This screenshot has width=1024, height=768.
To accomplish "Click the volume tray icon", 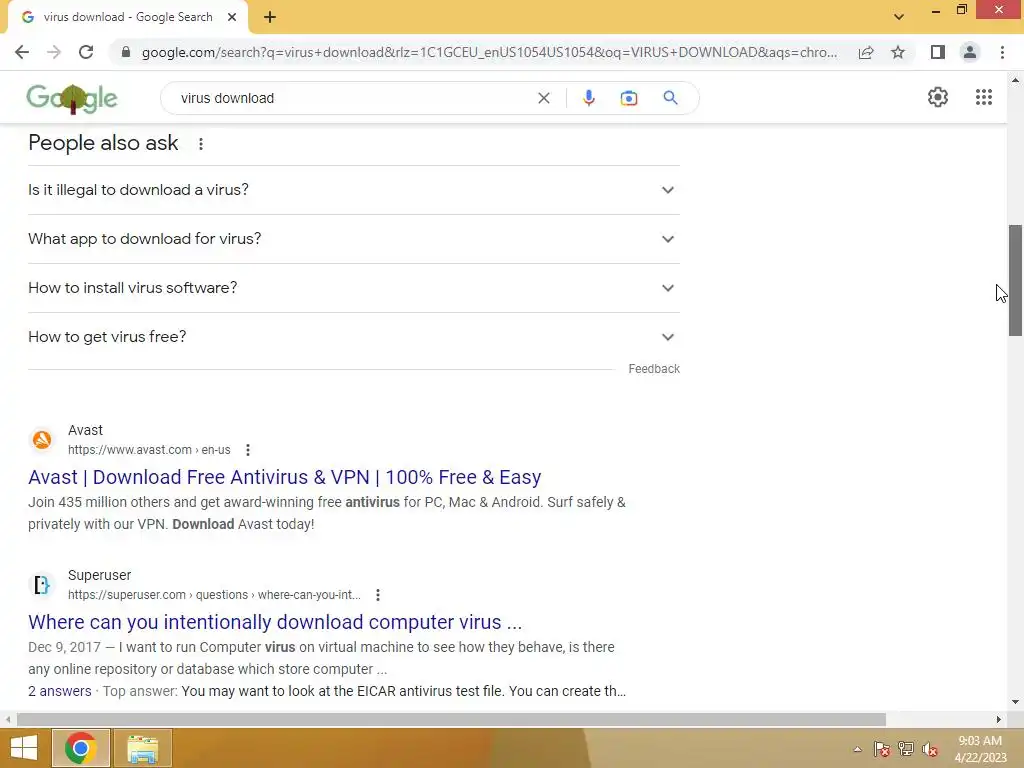I will point(930,749).
